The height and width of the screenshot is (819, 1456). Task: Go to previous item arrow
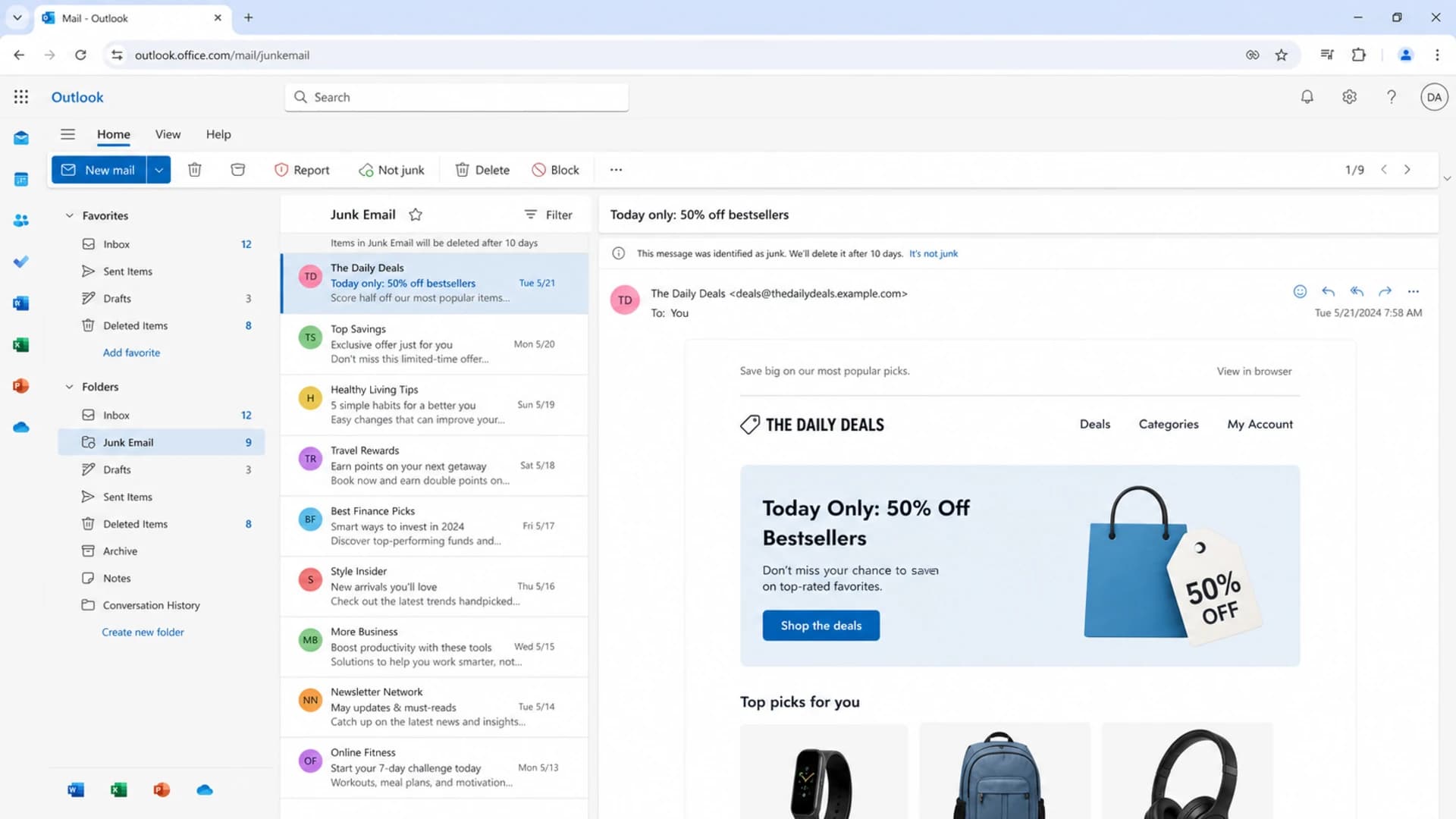pos(1384,170)
